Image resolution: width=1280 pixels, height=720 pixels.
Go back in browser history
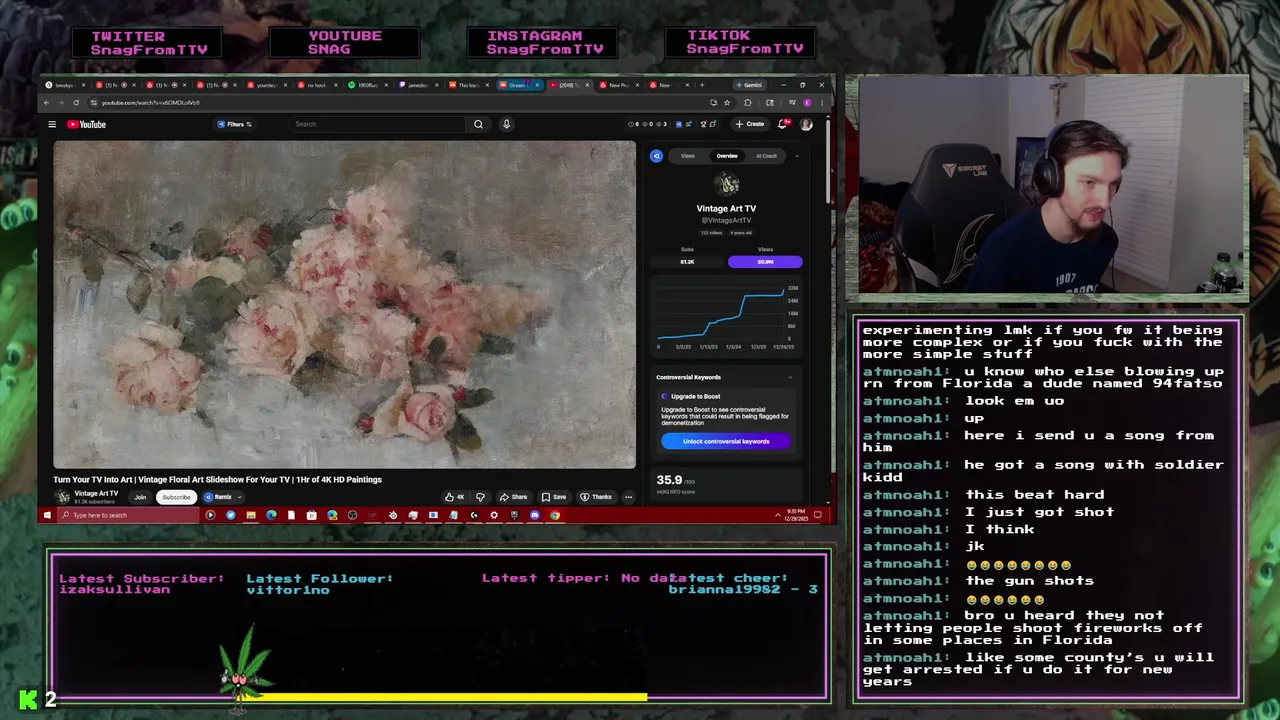(x=47, y=102)
